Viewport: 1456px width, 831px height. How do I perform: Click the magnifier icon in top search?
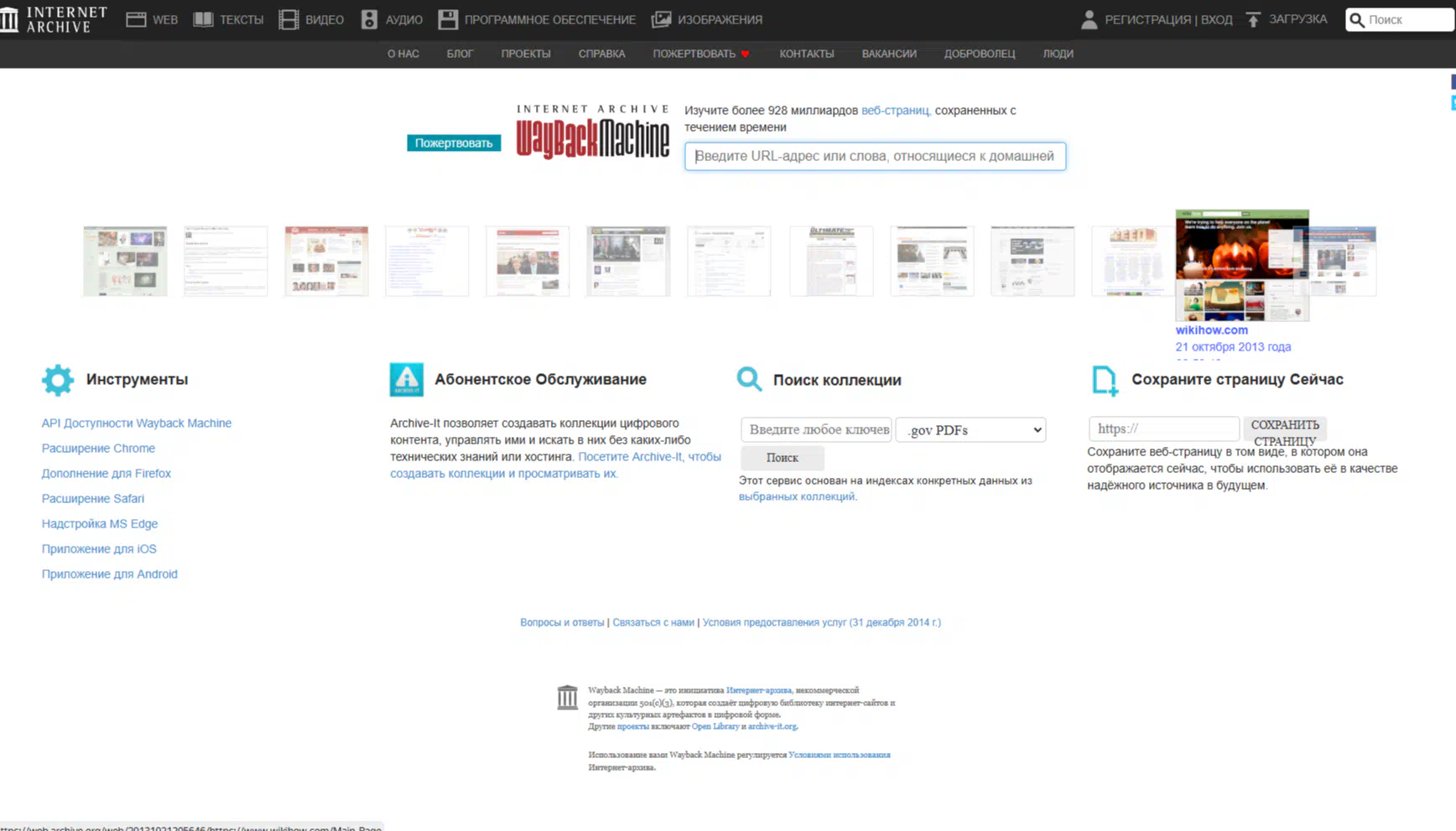(x=1357, y=19)
